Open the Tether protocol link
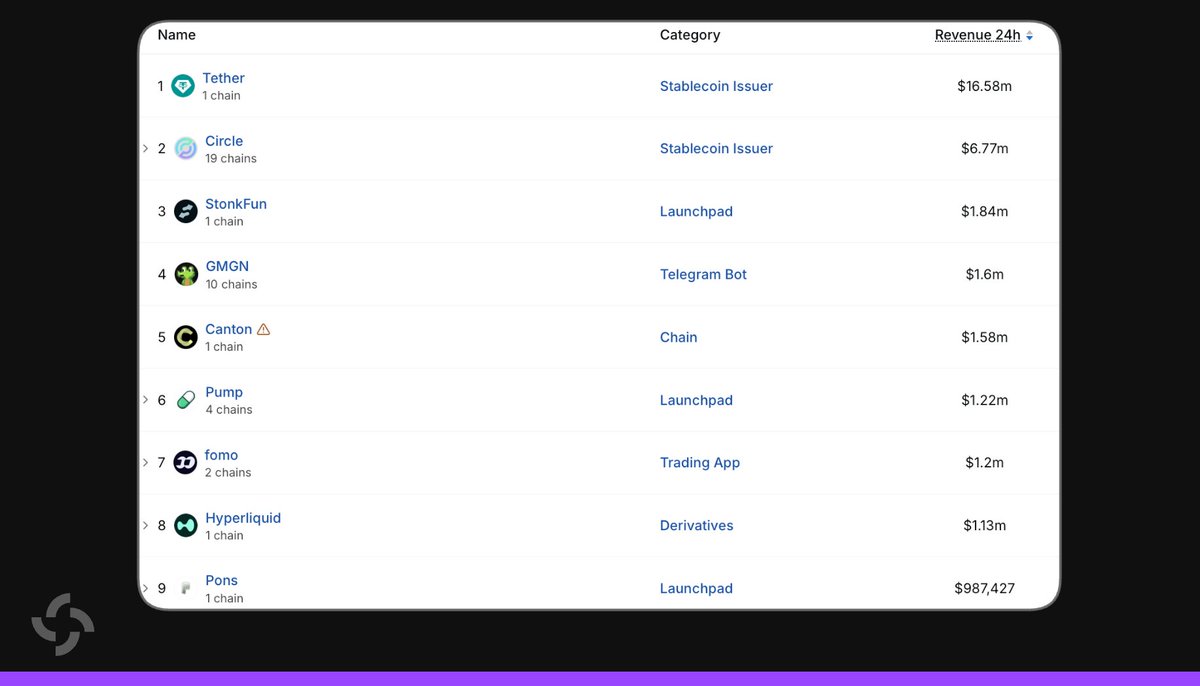1200x686 pixels. [x=223, y=78]
